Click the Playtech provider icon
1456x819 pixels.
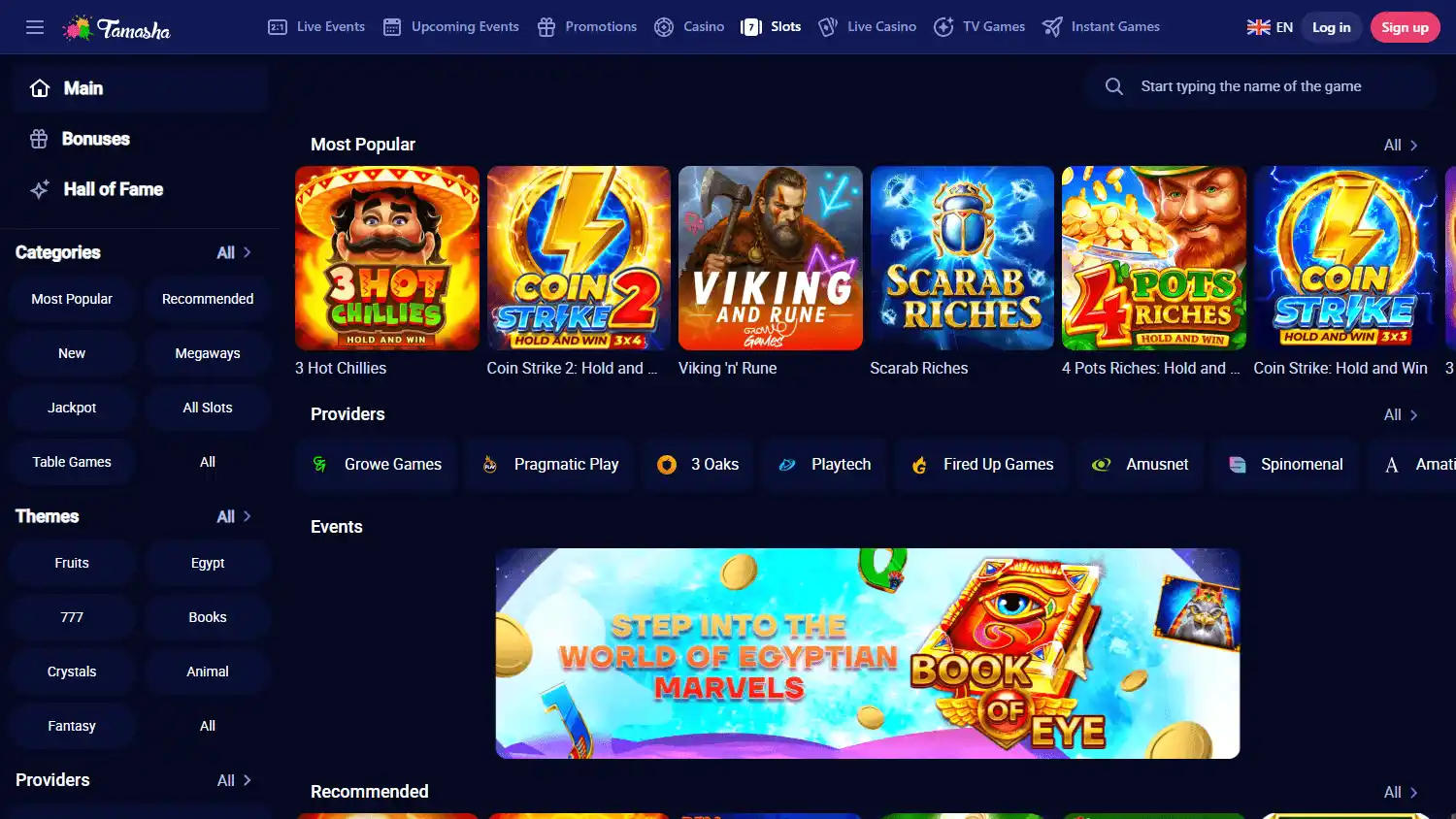click(787, 465)
